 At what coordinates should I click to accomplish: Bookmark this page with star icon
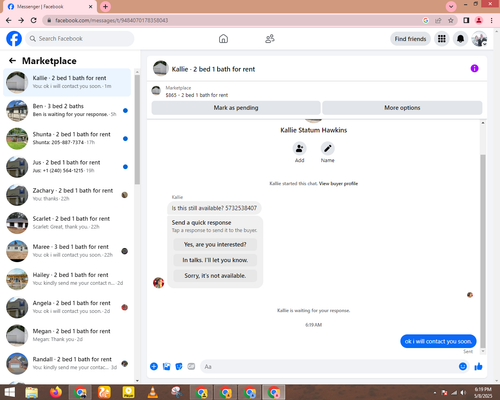click(451, 20)
